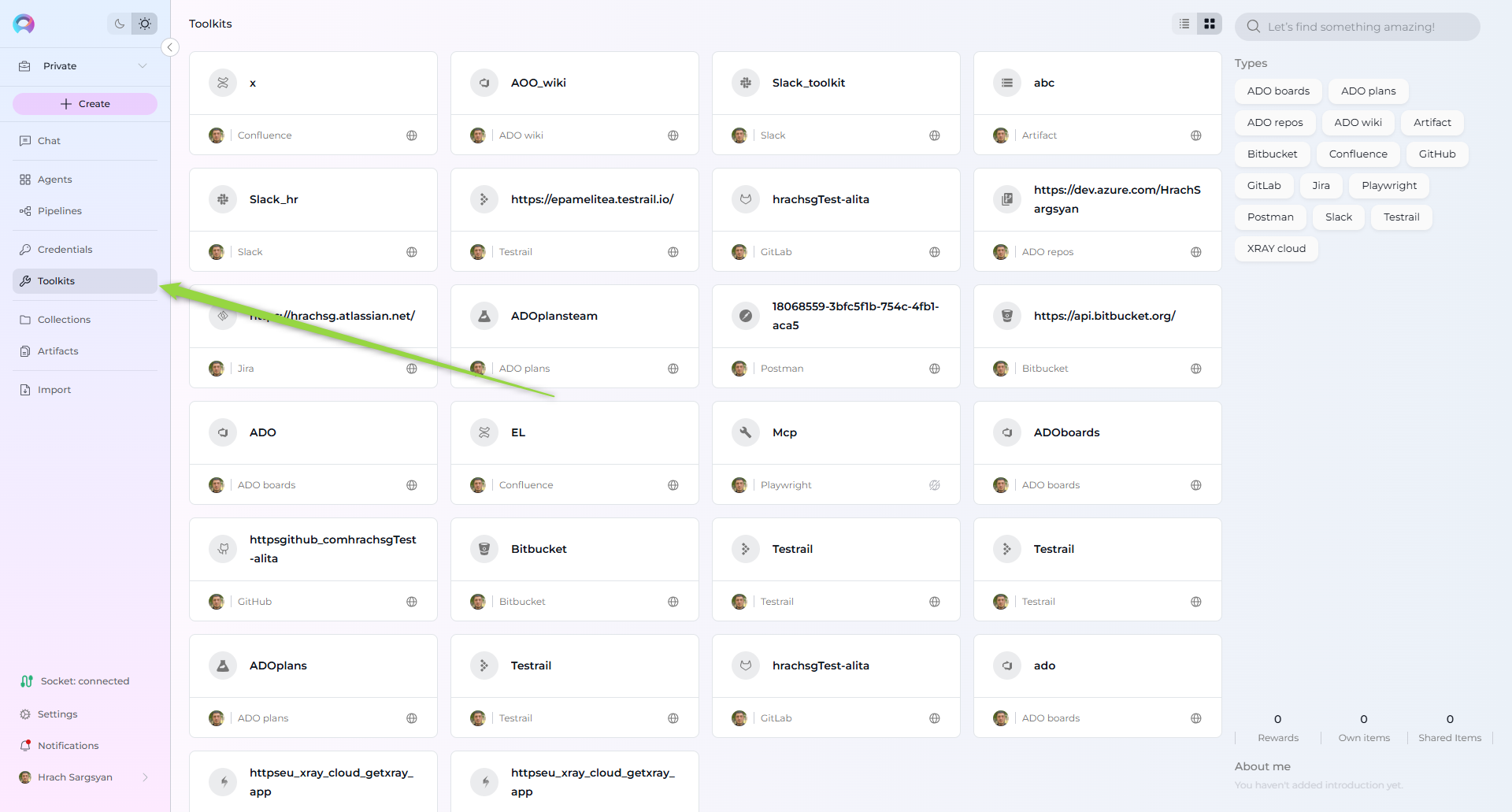Open Agents in sidebar
1512x812 pixels.
point(85,180)
